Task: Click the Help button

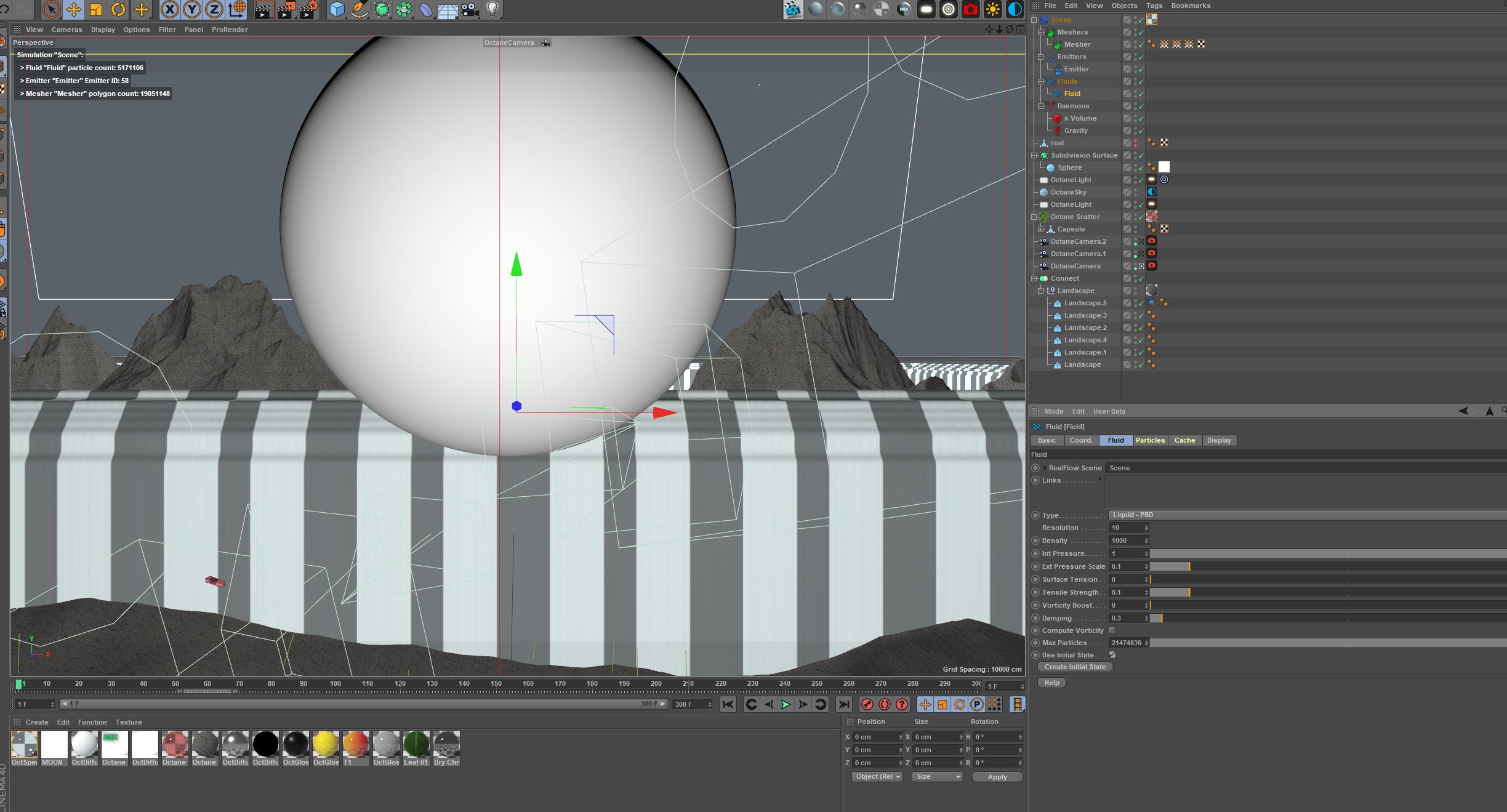Action: [1052, 683]
